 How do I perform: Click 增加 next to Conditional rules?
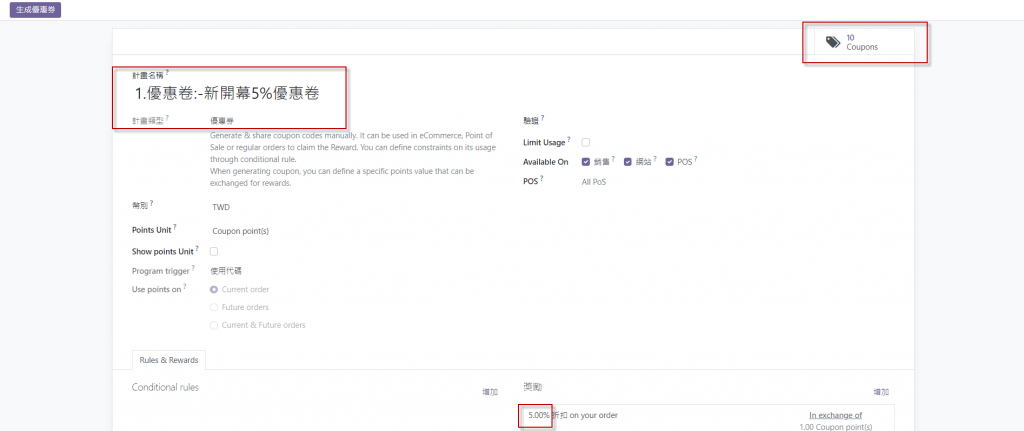pos(490,392)
